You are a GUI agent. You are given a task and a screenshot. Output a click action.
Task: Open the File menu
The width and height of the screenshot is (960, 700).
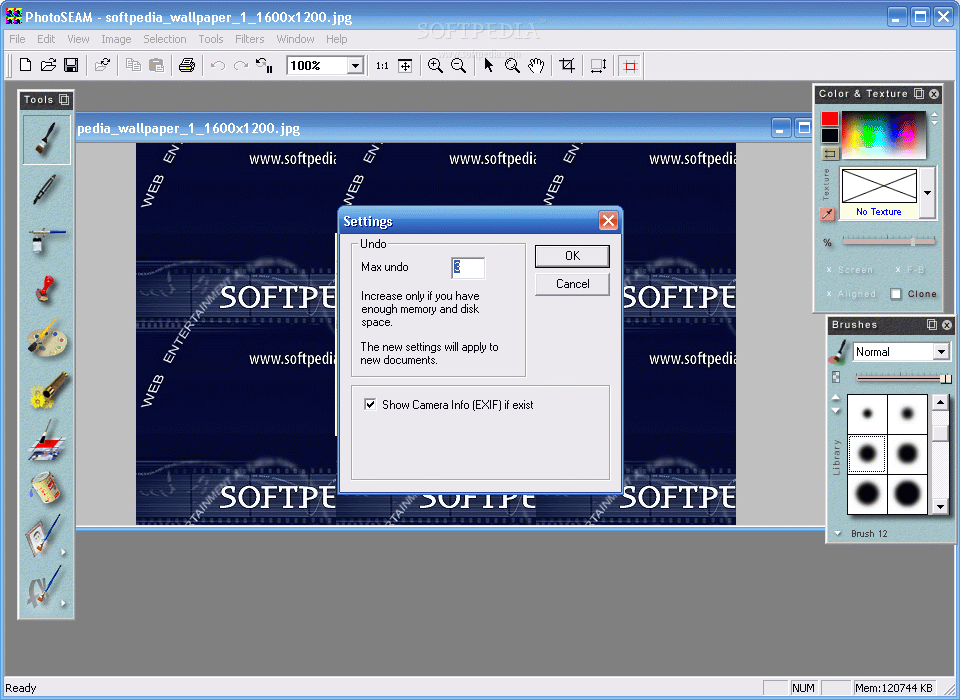tap(17, 39)
